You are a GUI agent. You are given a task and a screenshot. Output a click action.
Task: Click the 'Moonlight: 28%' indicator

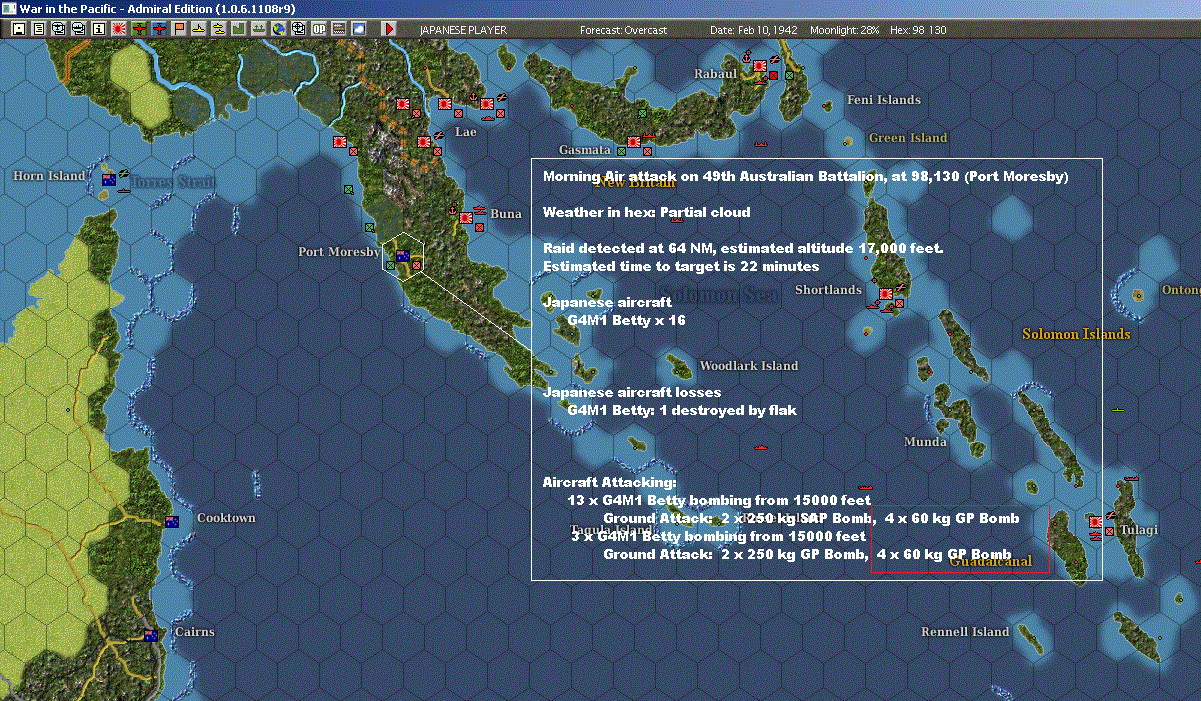845,30
